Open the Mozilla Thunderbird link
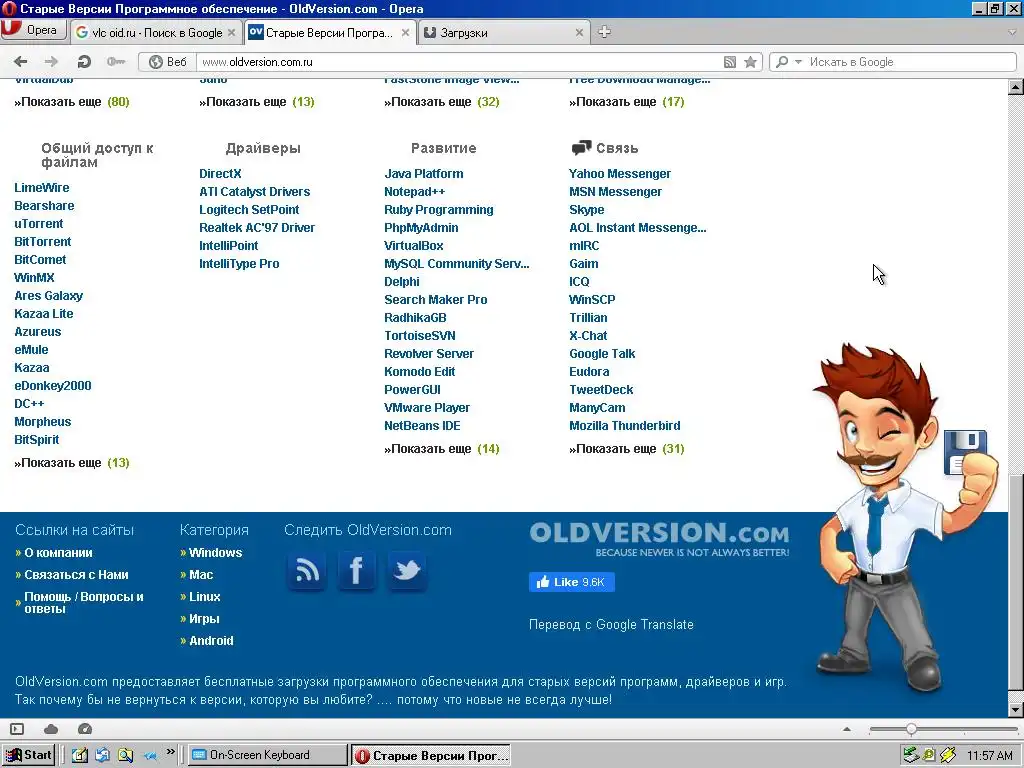Viewport: 1024px width, 768px height. coord(624,426)
